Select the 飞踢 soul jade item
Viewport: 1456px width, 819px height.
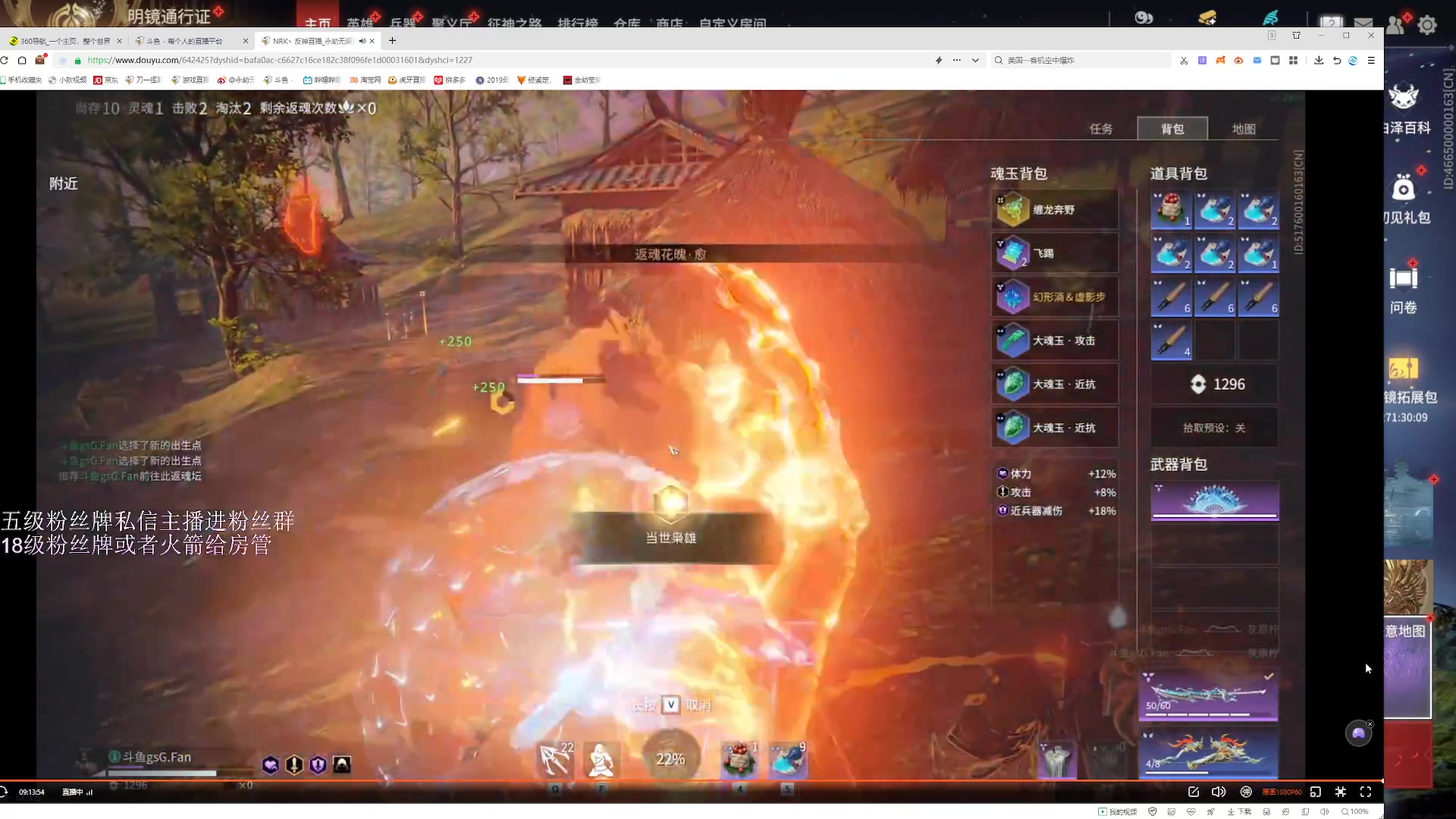pyautogui.click(x=1055, y=253)
